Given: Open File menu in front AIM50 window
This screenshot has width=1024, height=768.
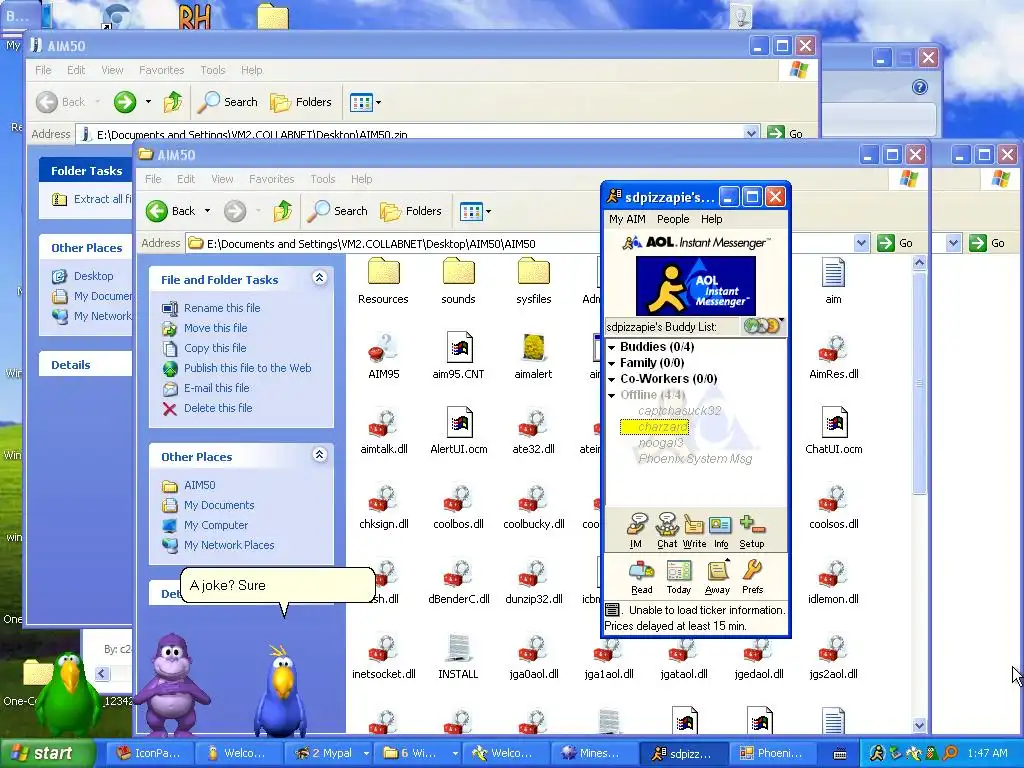Looking at the screenshot, I should click(x=153, y=179).
